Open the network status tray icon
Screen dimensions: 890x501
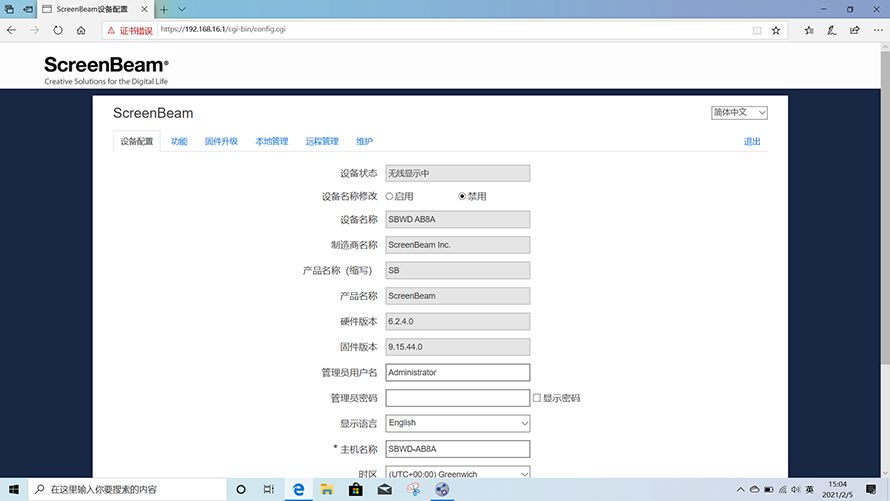coord(782,489)
